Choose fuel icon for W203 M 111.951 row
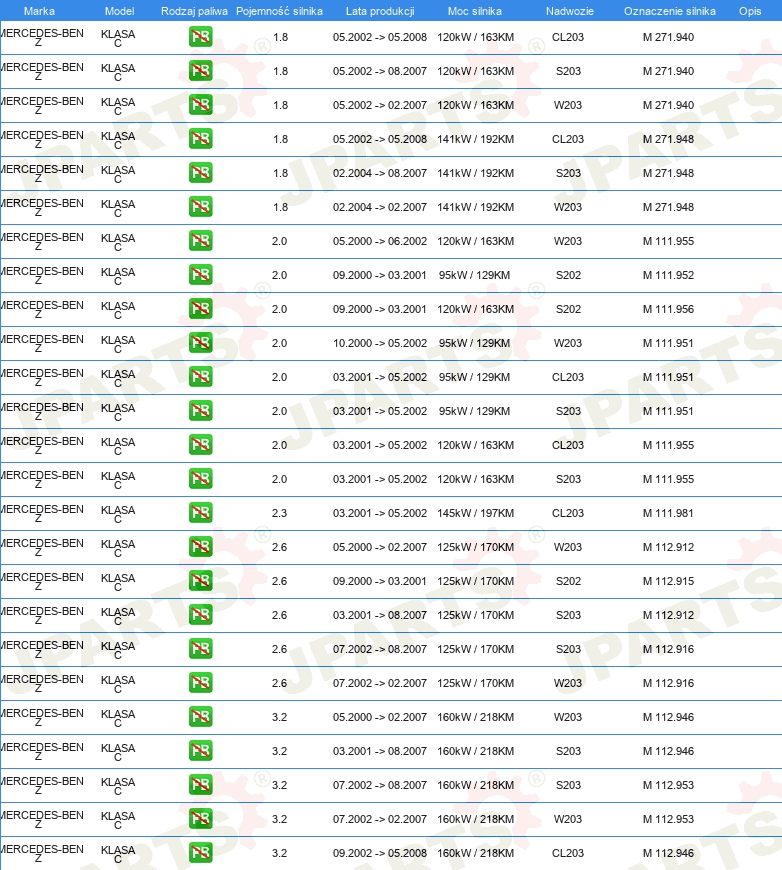 [x=200, y=343]
